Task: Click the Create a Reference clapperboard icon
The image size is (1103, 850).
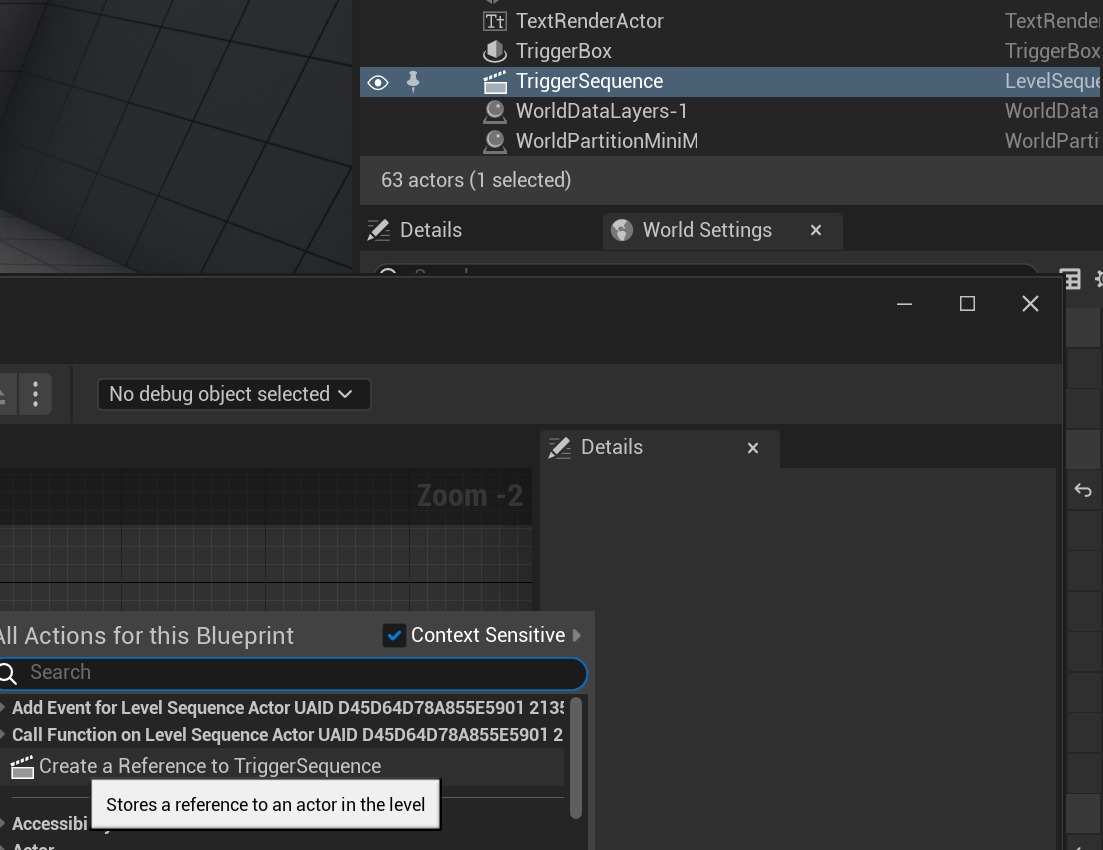Action: [x=23, y=767]
